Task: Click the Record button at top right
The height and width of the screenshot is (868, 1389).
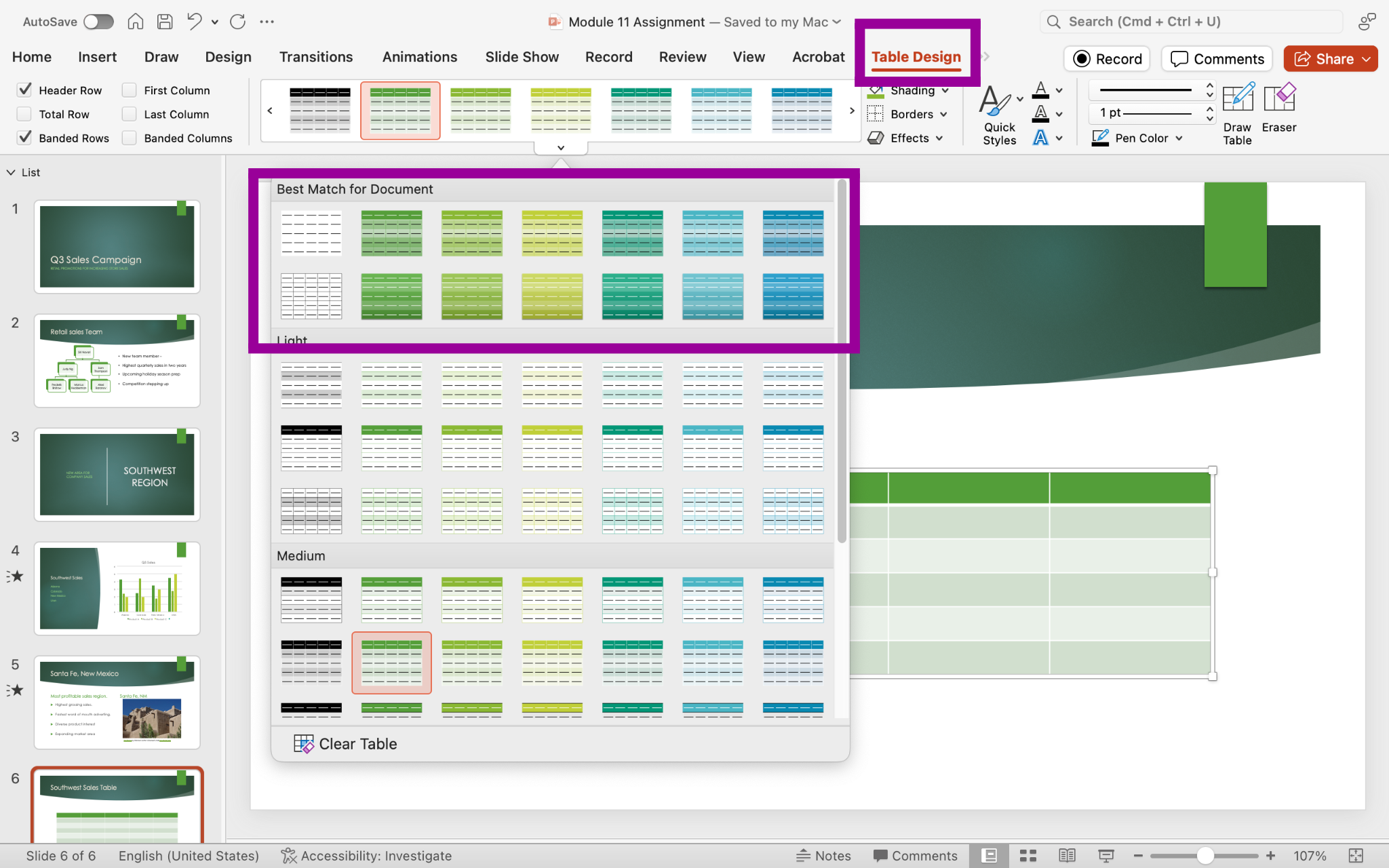Action: coord(1108,59)
